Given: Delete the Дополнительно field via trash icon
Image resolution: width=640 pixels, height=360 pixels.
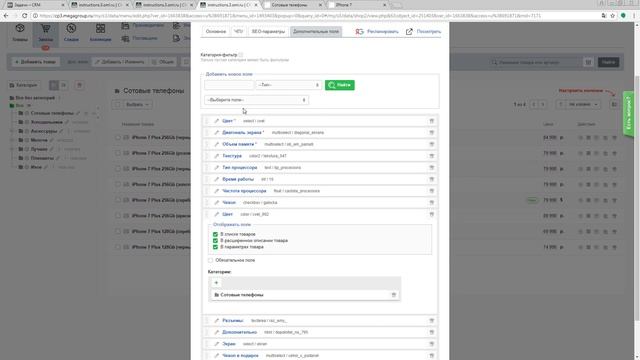Looking at the screenshot, I should (431, 332).
